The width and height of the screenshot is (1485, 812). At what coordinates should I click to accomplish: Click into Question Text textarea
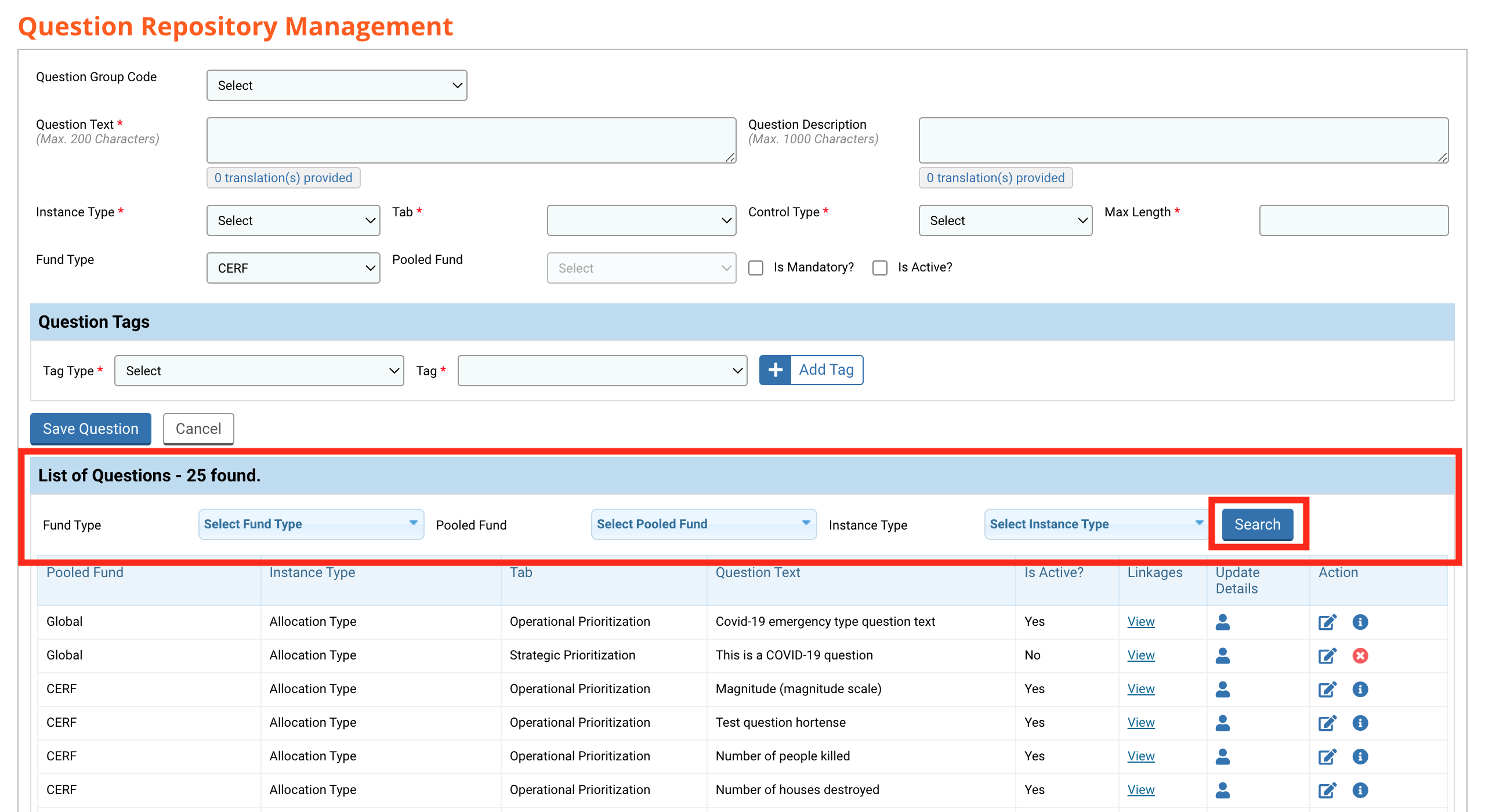click(x=472, y=140)
